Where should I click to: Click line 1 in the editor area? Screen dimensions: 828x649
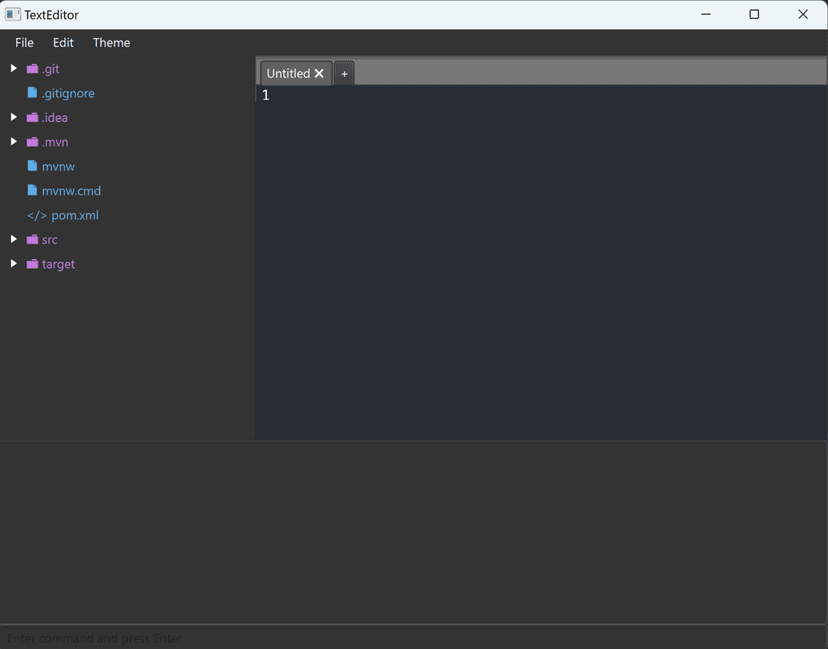pyautogui.click(x=500, y=96)
